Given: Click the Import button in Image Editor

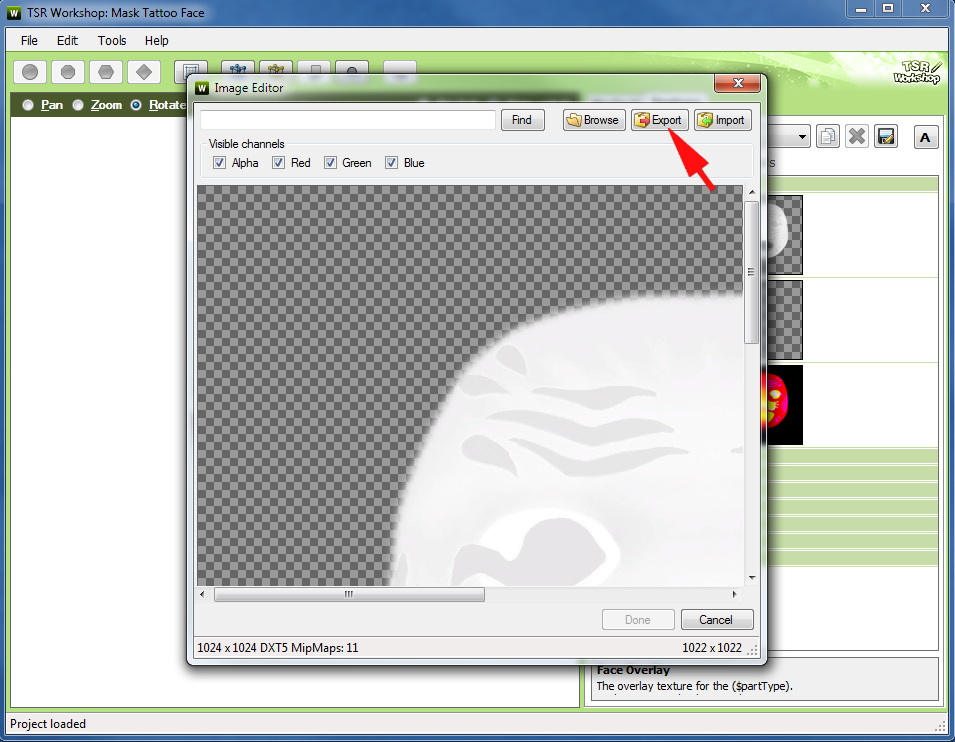Looking at the screenshot, I should [723, 120].
